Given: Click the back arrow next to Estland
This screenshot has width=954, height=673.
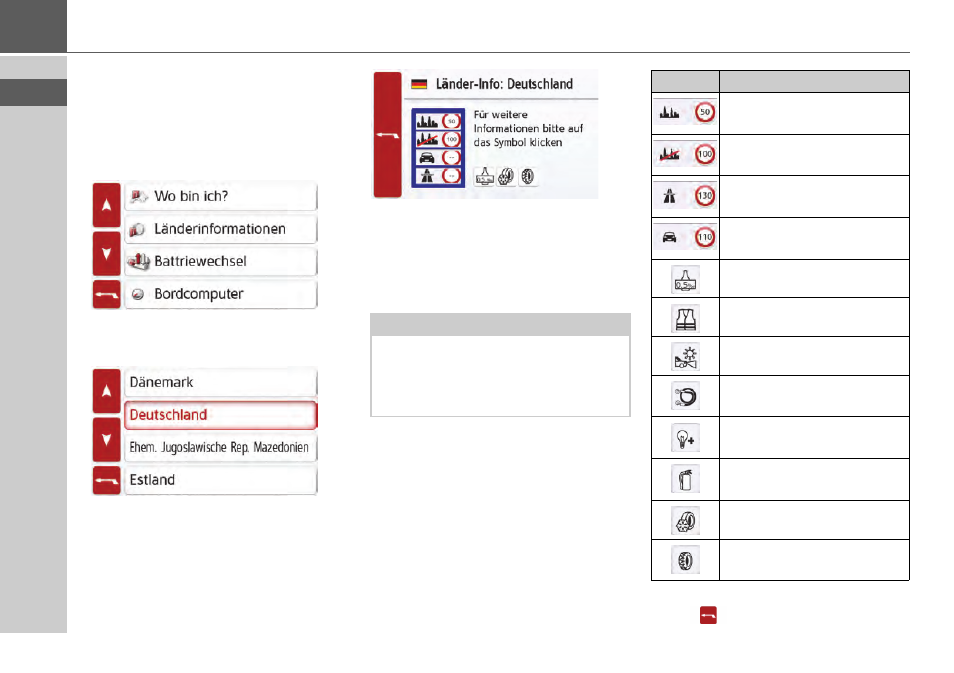Looking at the screenshot, I should [106, 481].
